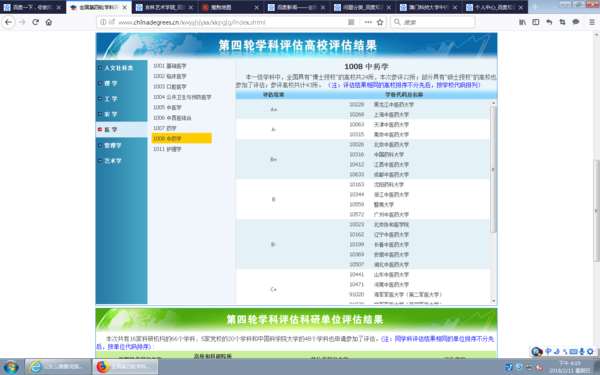The image size is (600, 375).
Task: Click the undo arrow icon in Firefox toolbar
Action: point(549,22)
